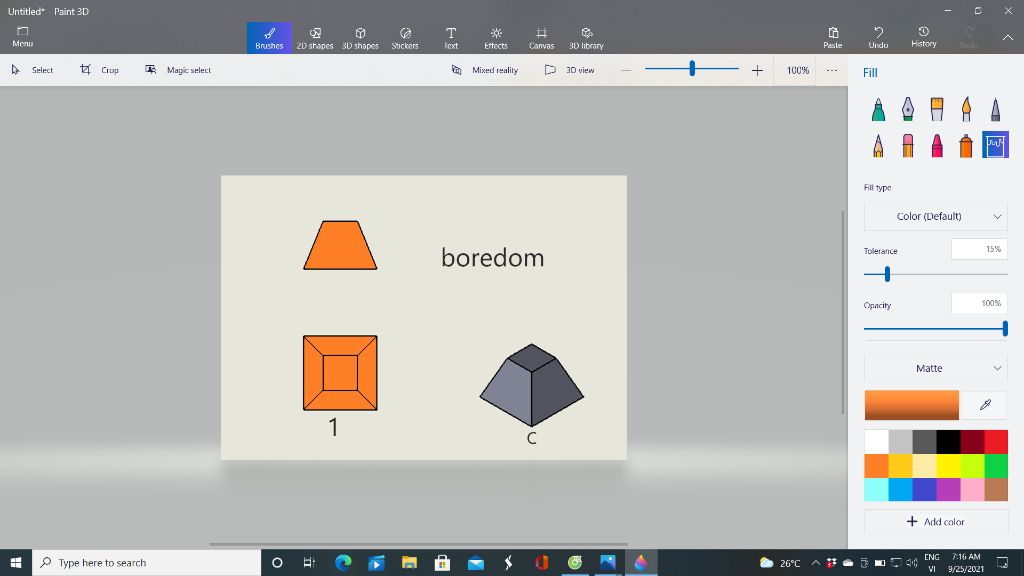Click the Tolerance slider handle

pos(887,274)
